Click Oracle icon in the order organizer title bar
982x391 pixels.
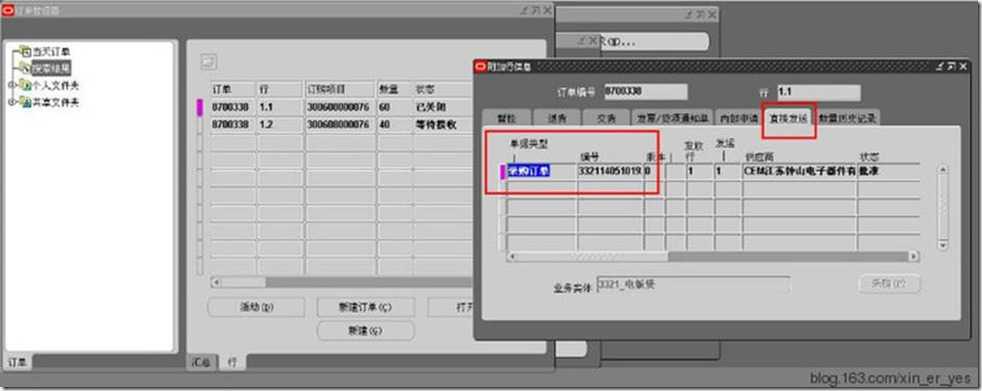[9, 9]
